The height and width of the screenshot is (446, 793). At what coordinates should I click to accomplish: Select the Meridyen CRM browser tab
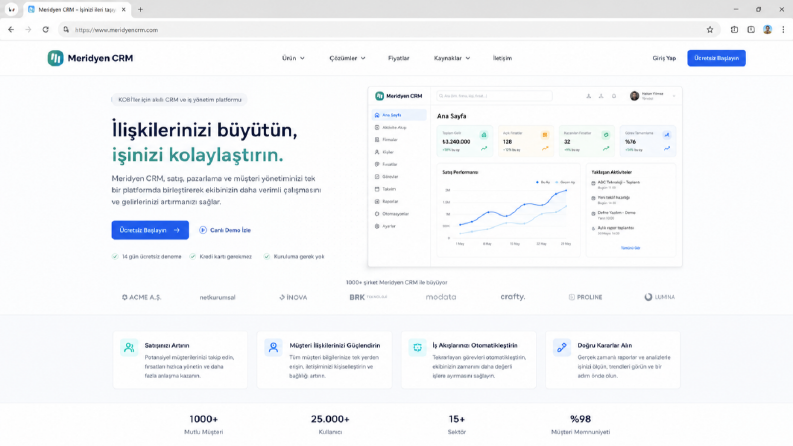pyautogui.click(x=77, y=10)
